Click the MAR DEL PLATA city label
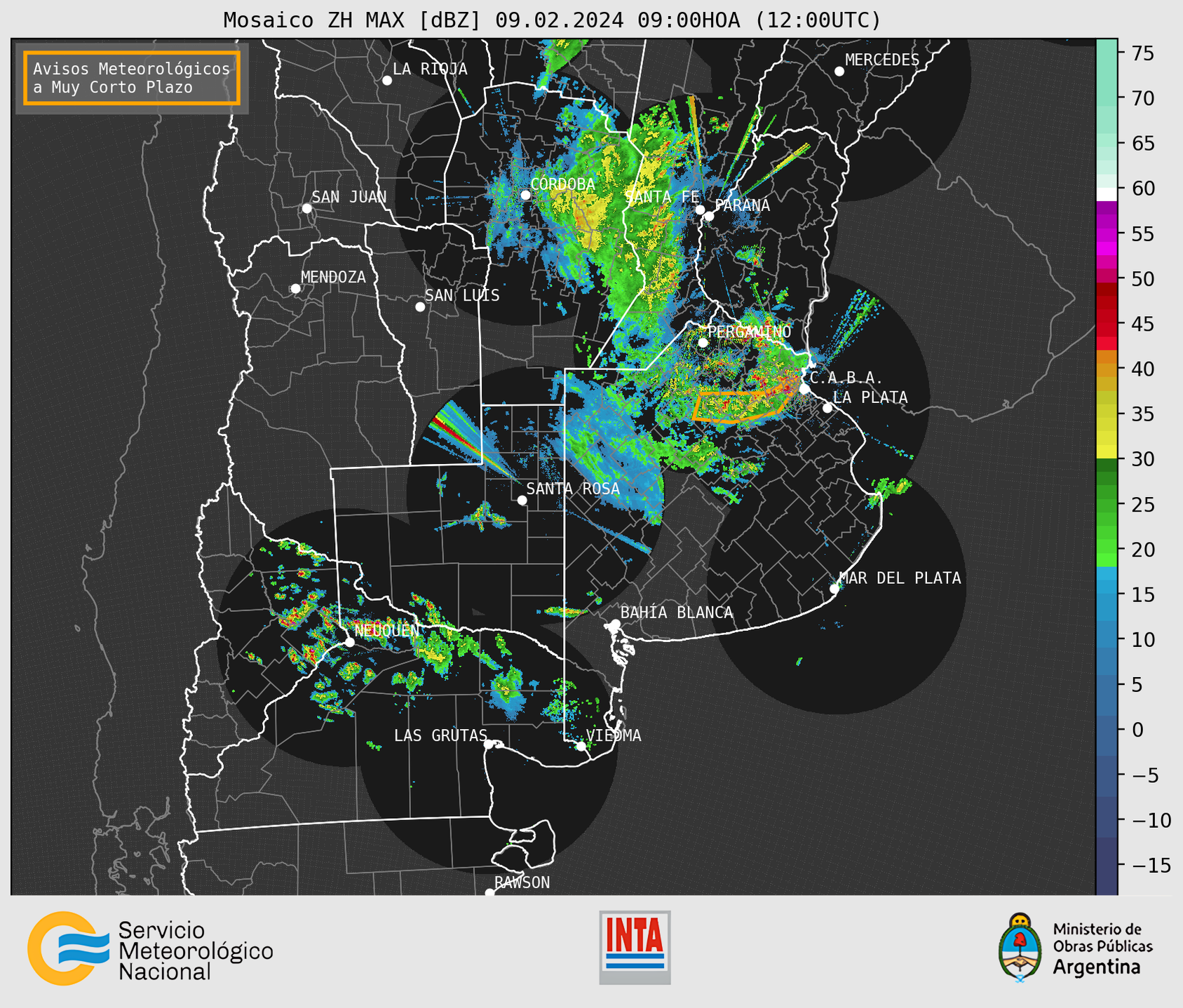Screen dimensions: 1183x1008 [900, 578]
